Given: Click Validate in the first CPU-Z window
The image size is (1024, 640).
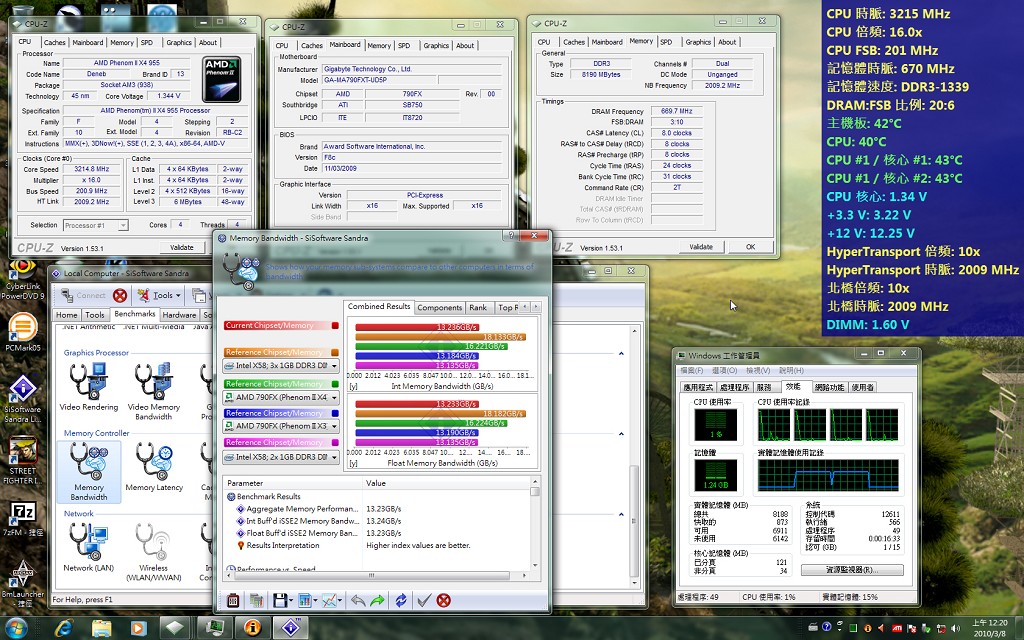Looking at the screenshot, I should (x=182, y=248).
